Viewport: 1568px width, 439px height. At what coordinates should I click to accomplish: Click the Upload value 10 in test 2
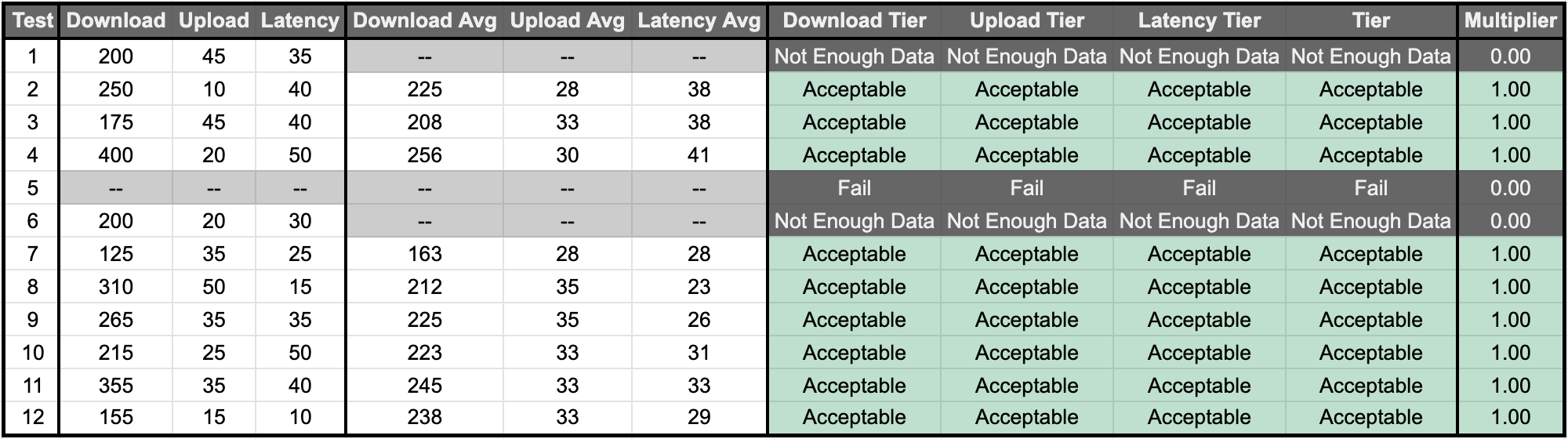pos(213,89)
